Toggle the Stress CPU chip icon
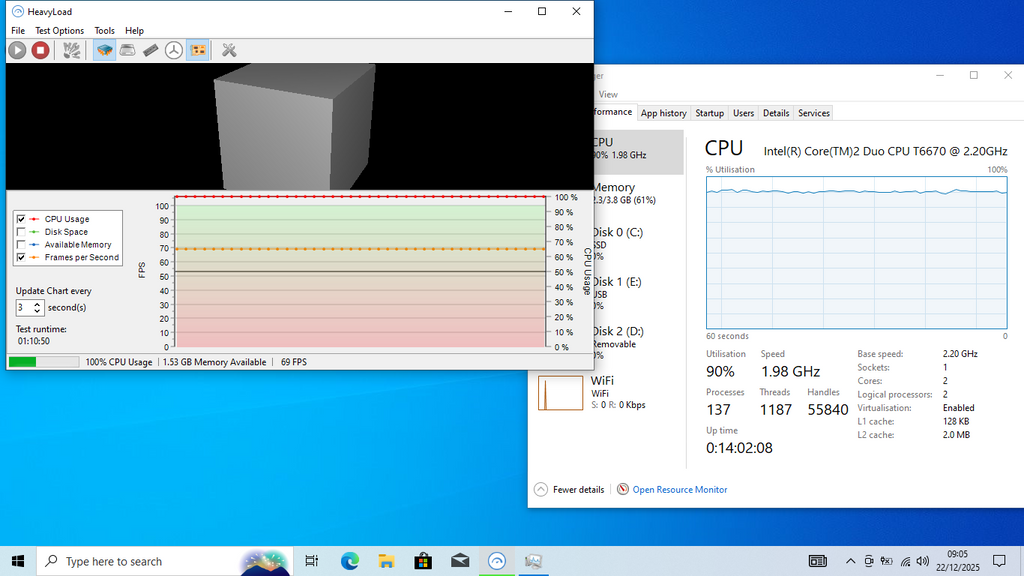The width and height of the screenshot is (1024, 576). pyautogui.click(x=104, y=50)
